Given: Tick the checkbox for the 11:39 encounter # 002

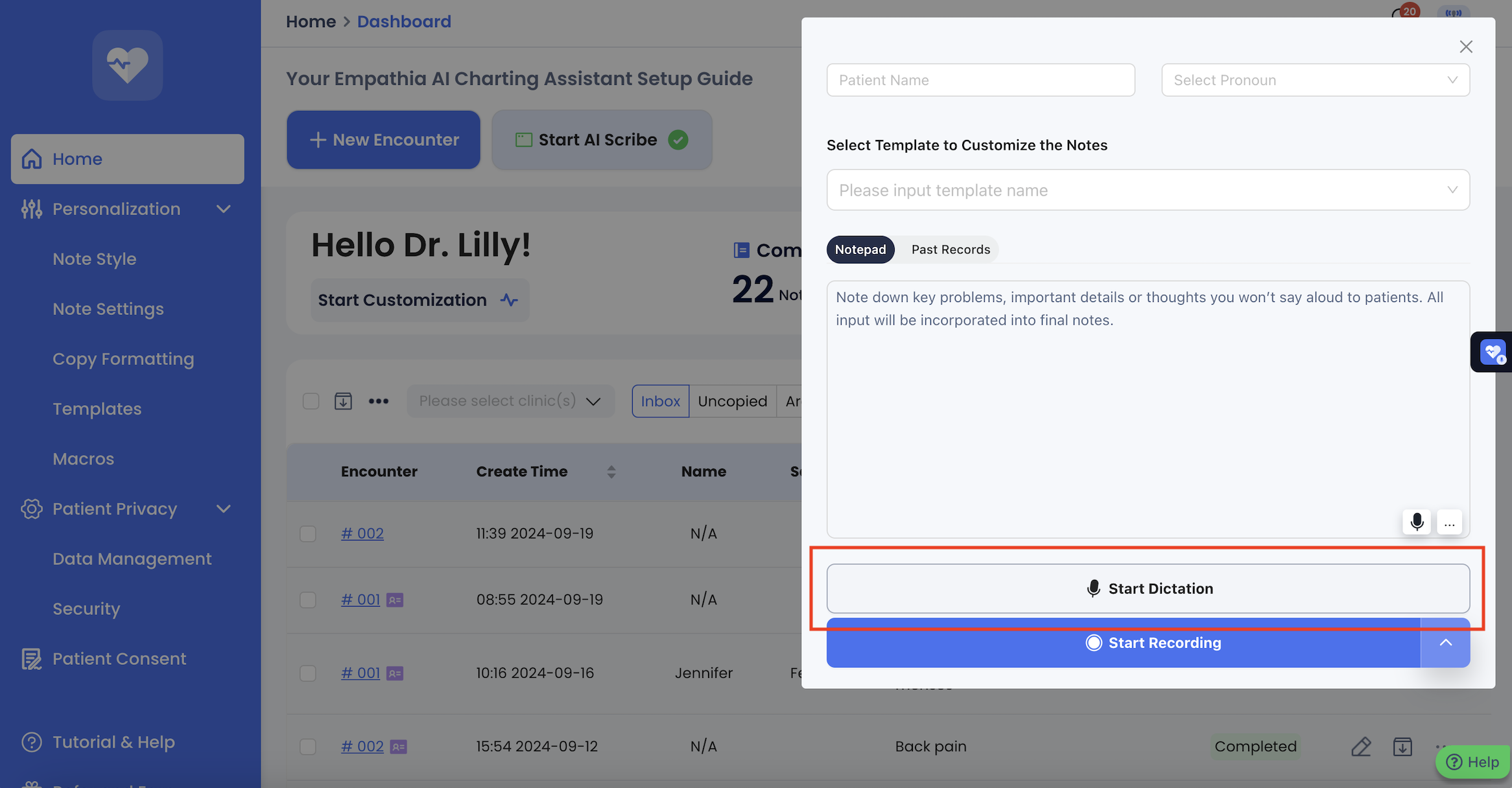Looking at the screenshot, I should (308, 533).
